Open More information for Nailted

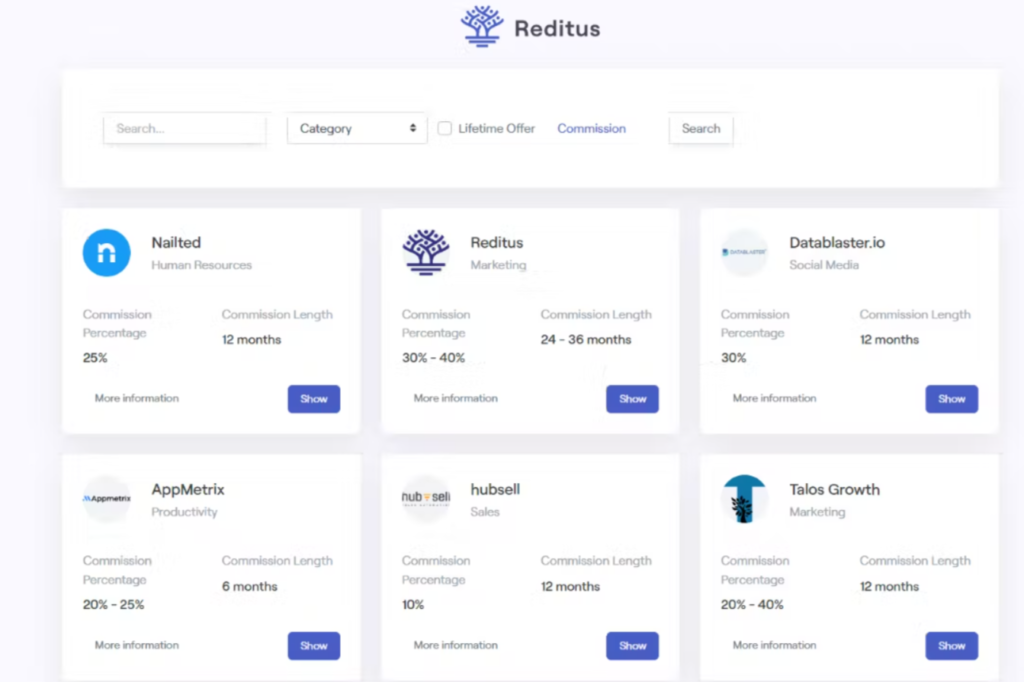136,398
